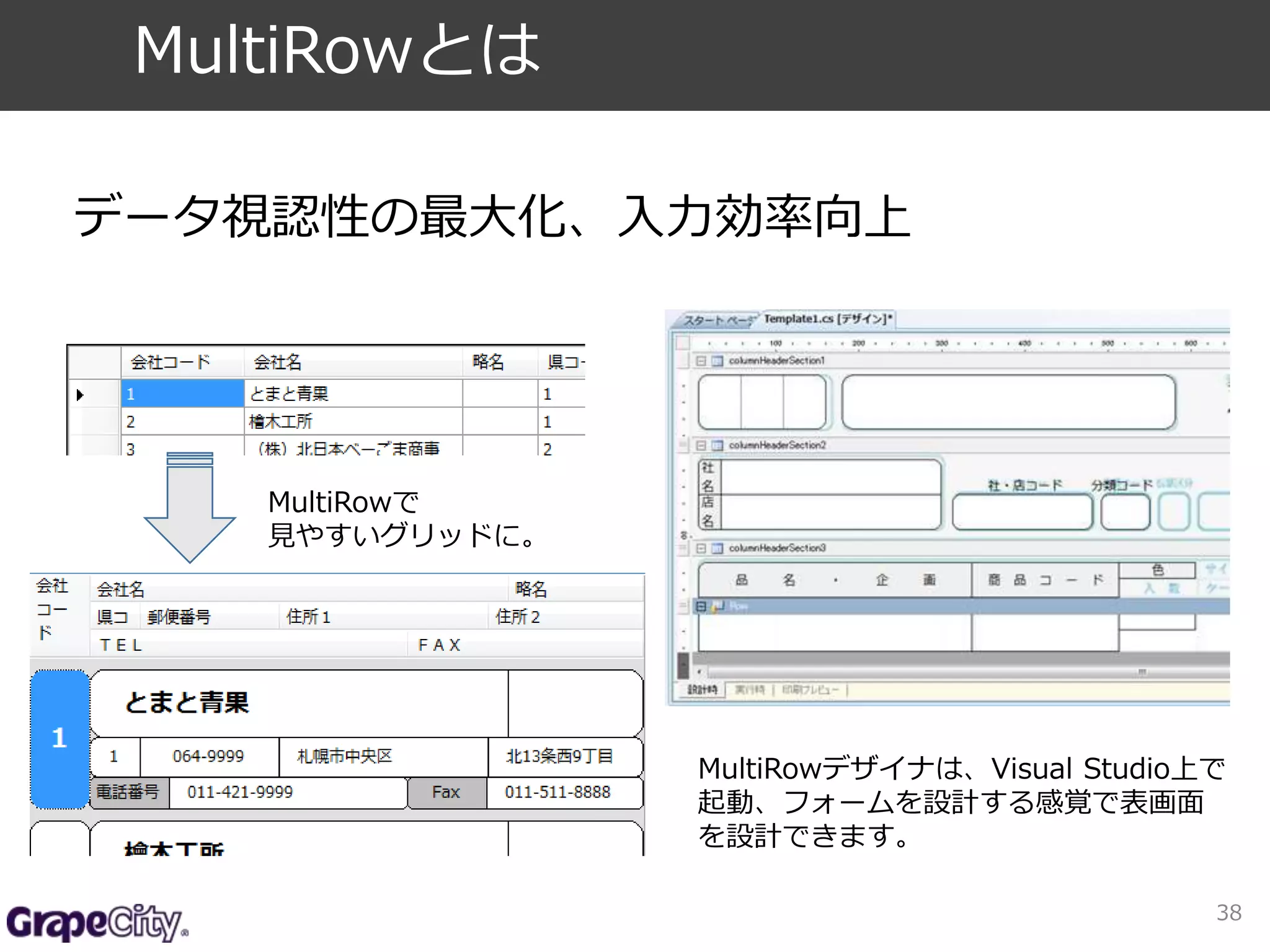
Task: Click the GrapeCity logo
Action: point(97,922)
